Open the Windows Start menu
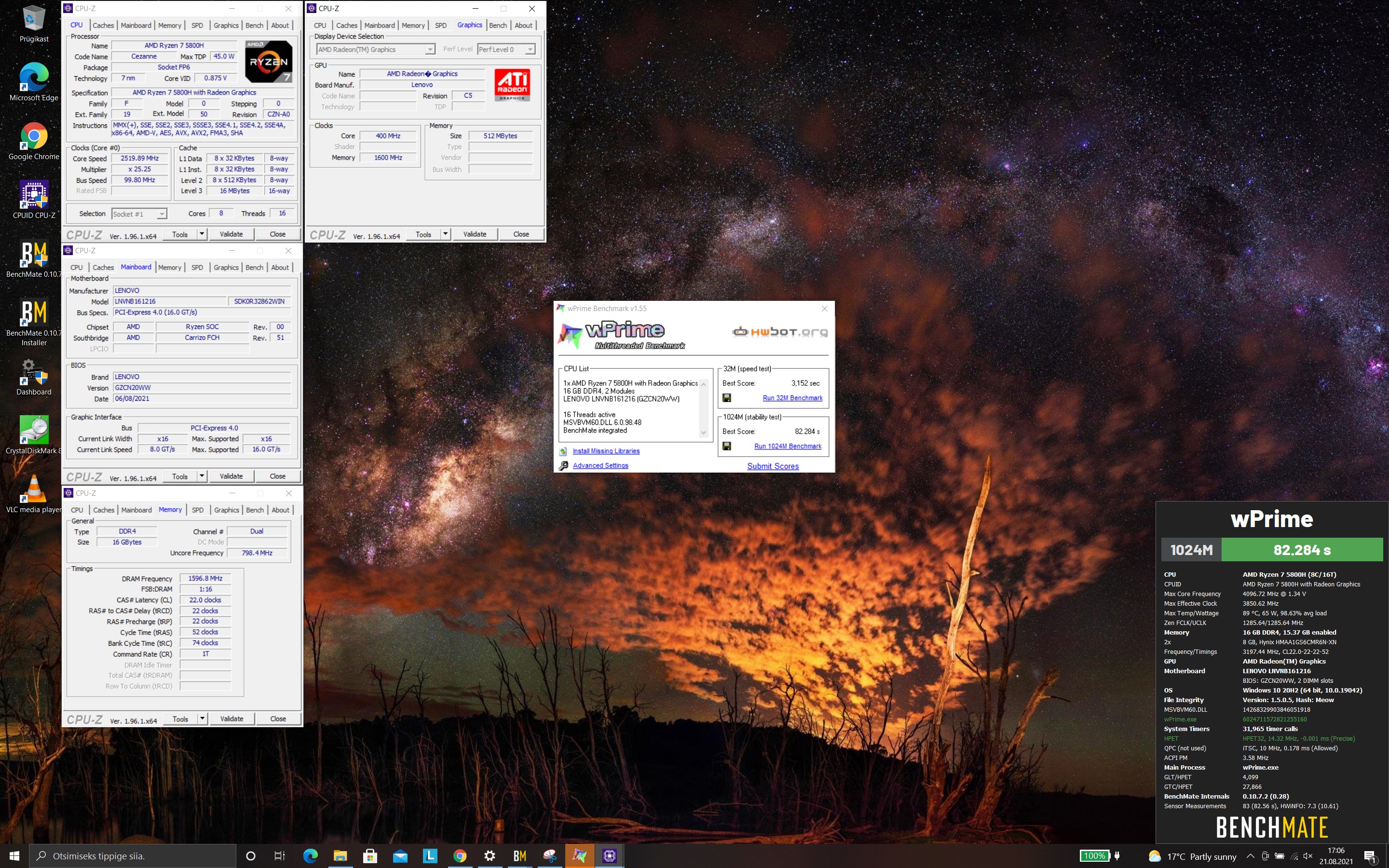 point(14,856)
